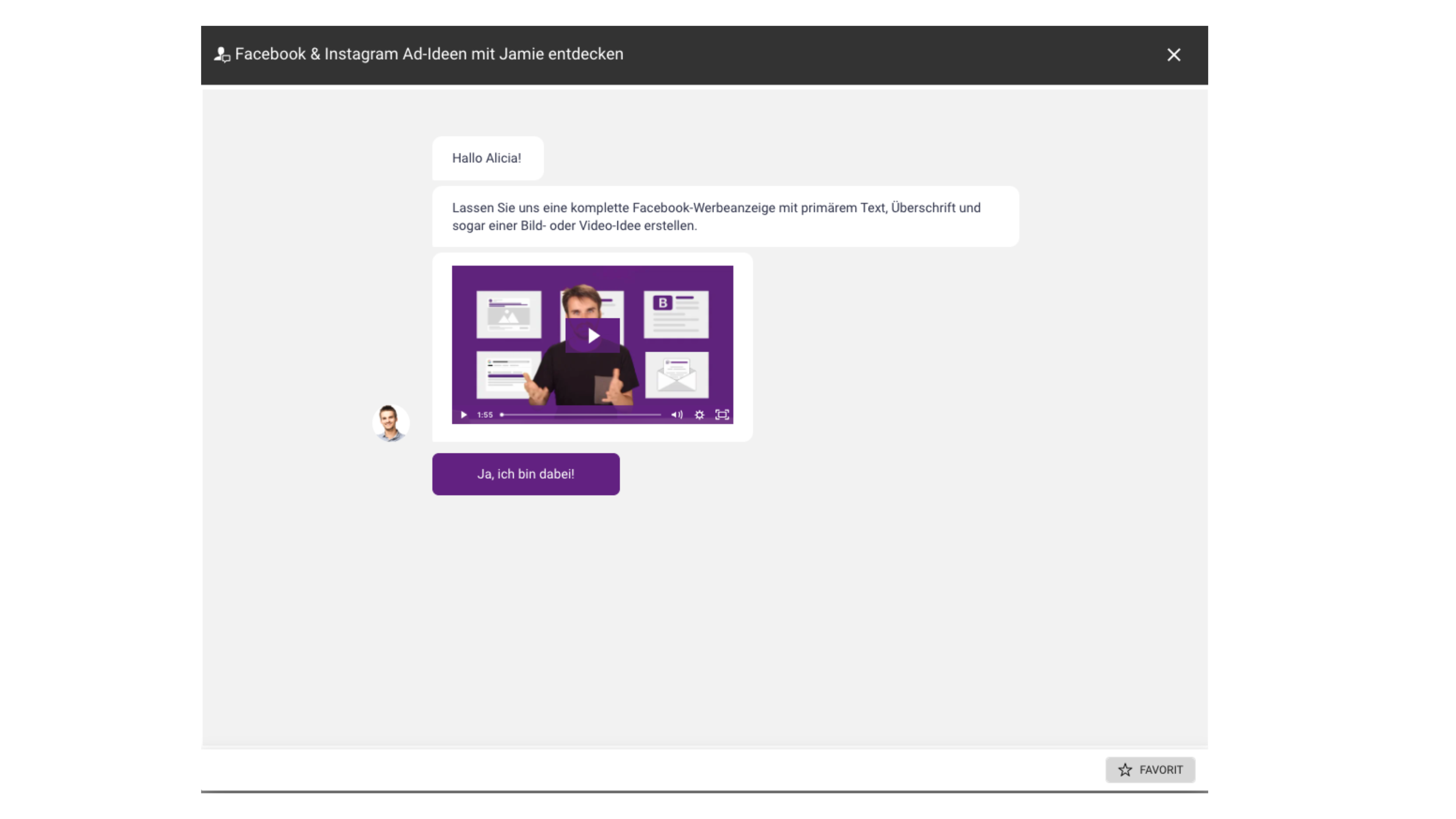Click the "Hallo Alicia!" message bubble
Image resolution: width=1456 pixels, height=819 pixels.
point(488,158)
